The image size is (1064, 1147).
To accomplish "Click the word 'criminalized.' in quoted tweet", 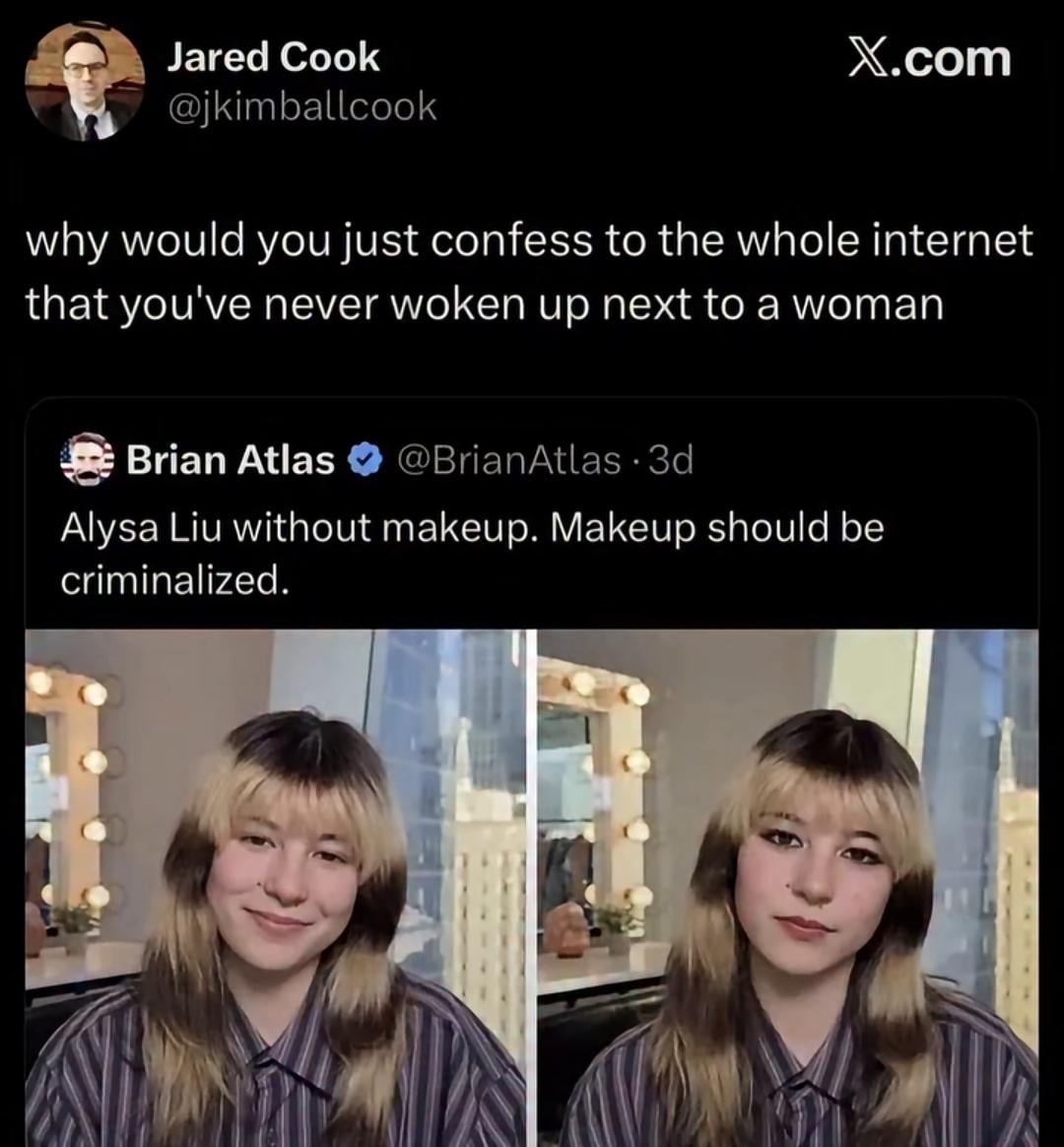I will (174, 580).
